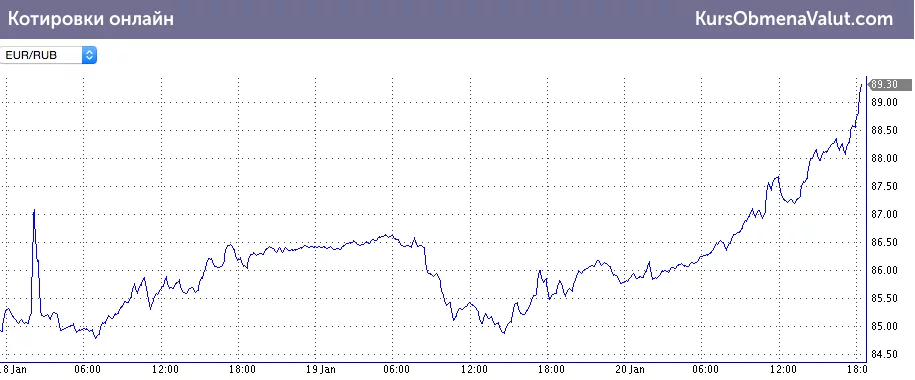Click the dropdown arrow stepper icon
Image resolution: width=915 pixels, height=380 pixels.
click(x=89, y=55)
